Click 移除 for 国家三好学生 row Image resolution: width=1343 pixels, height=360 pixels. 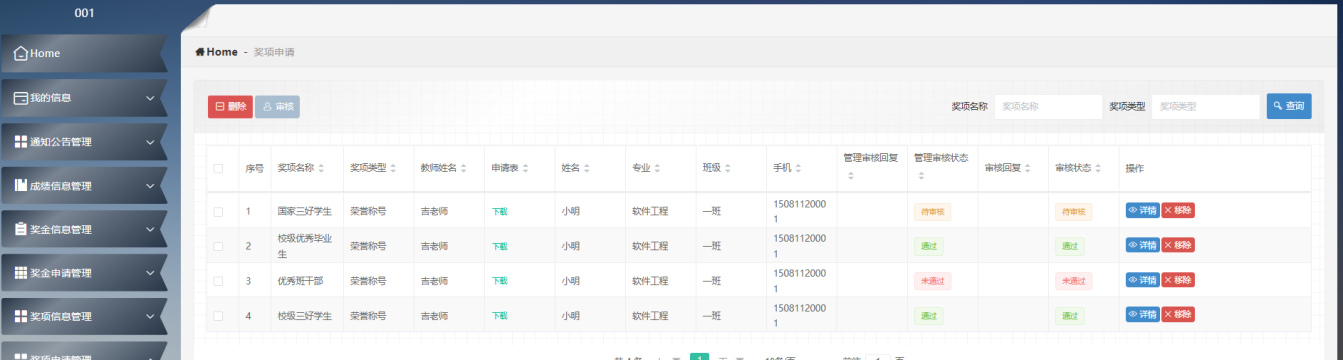[x=1178, y=210]
